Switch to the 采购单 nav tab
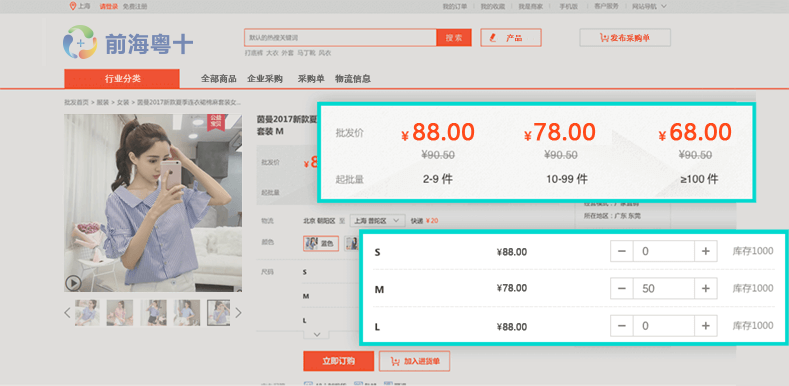This screenshot has width=789, height=386. point(311,79)
